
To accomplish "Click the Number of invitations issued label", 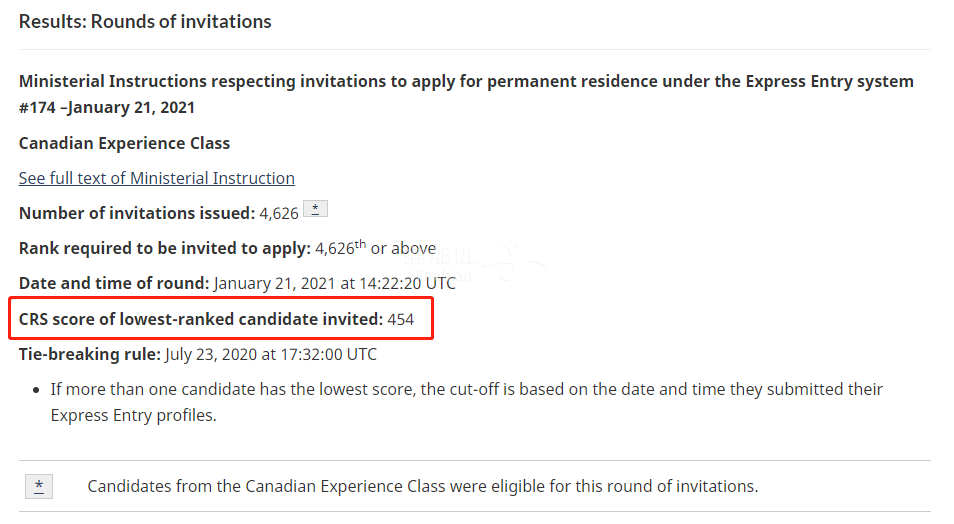I will tap(137, 214).
